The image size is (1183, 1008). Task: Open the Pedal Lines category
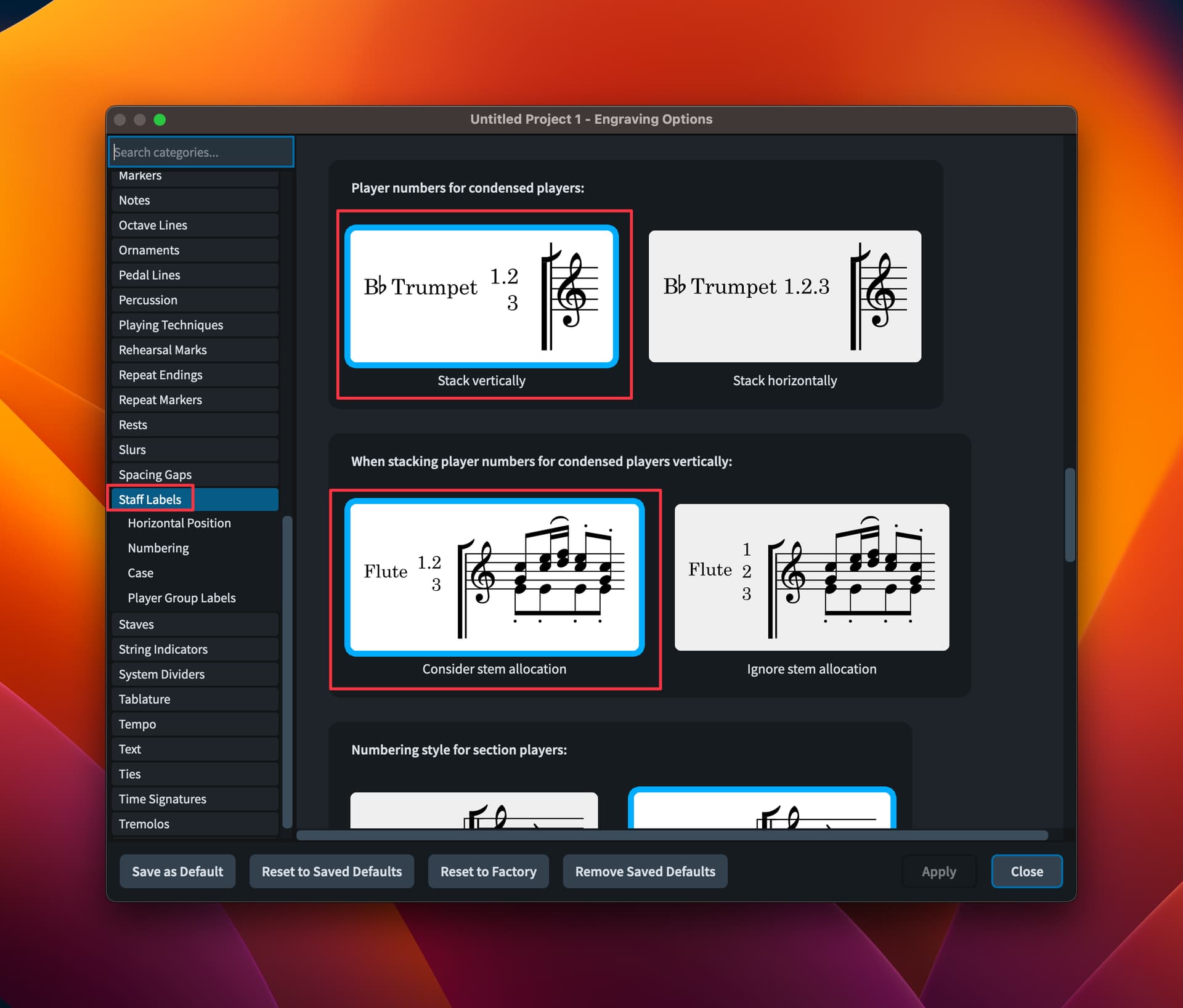[195, 275]
